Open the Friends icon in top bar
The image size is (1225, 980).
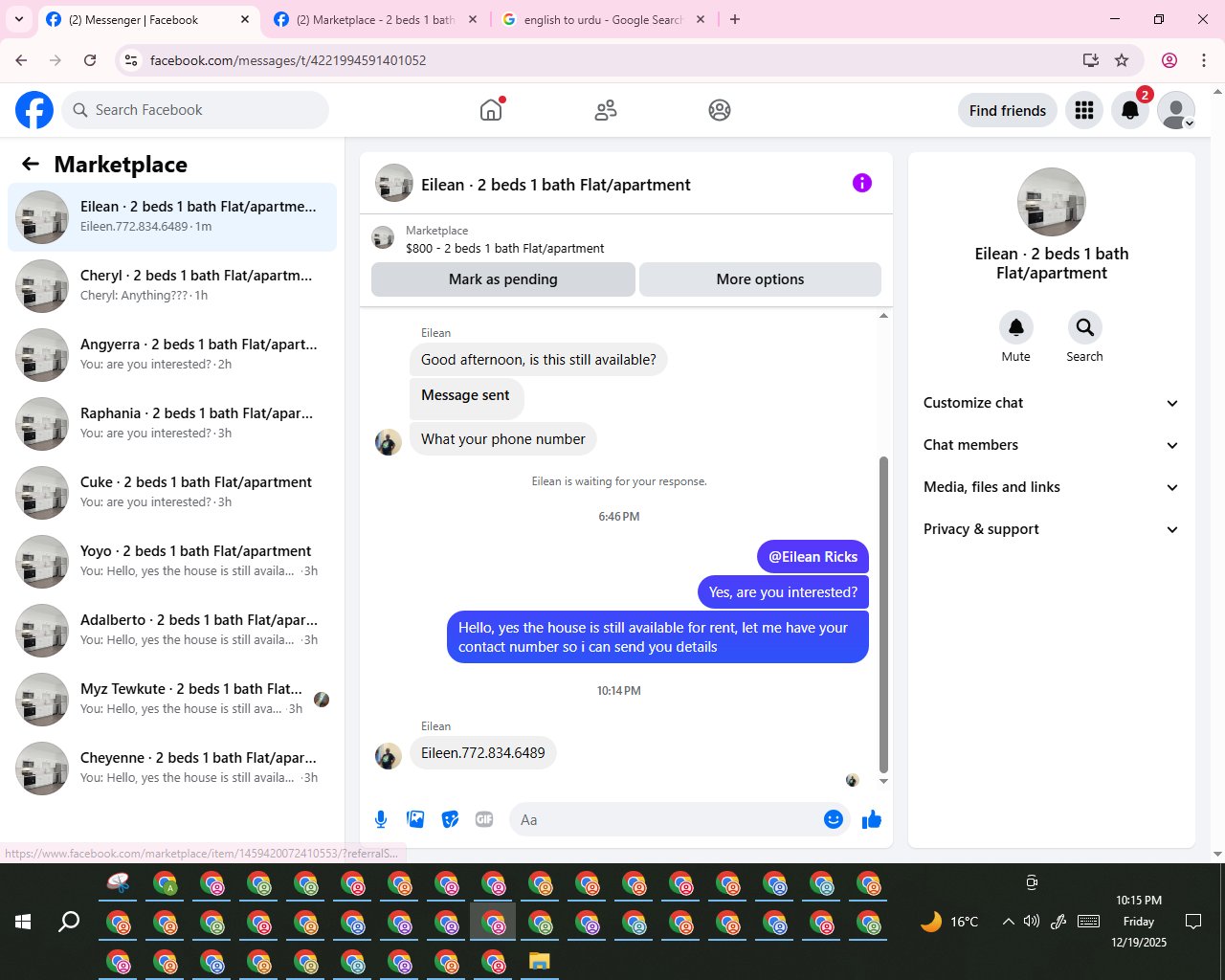606,110
